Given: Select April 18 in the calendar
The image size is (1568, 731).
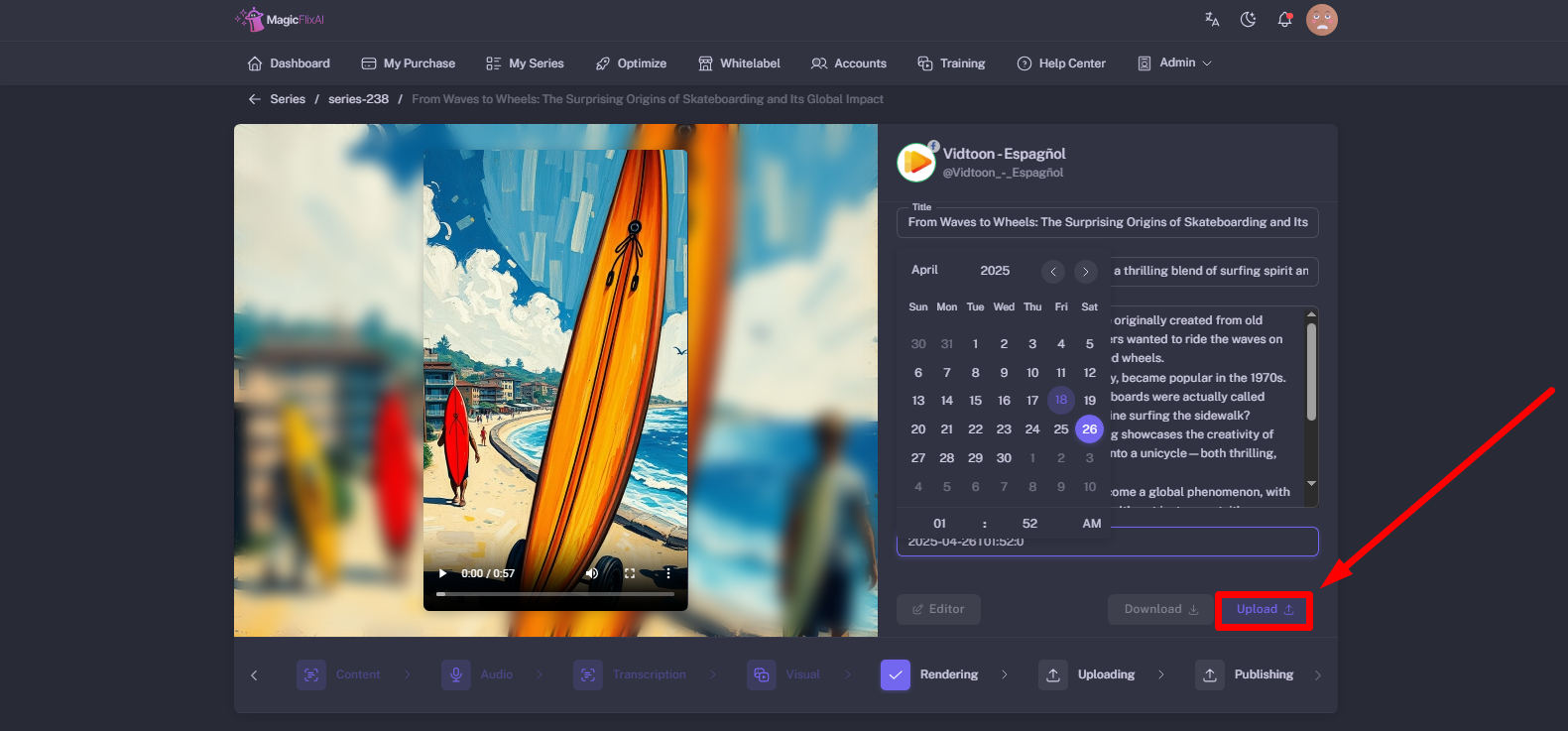Looking at the screenshot, I should 1061,400.
